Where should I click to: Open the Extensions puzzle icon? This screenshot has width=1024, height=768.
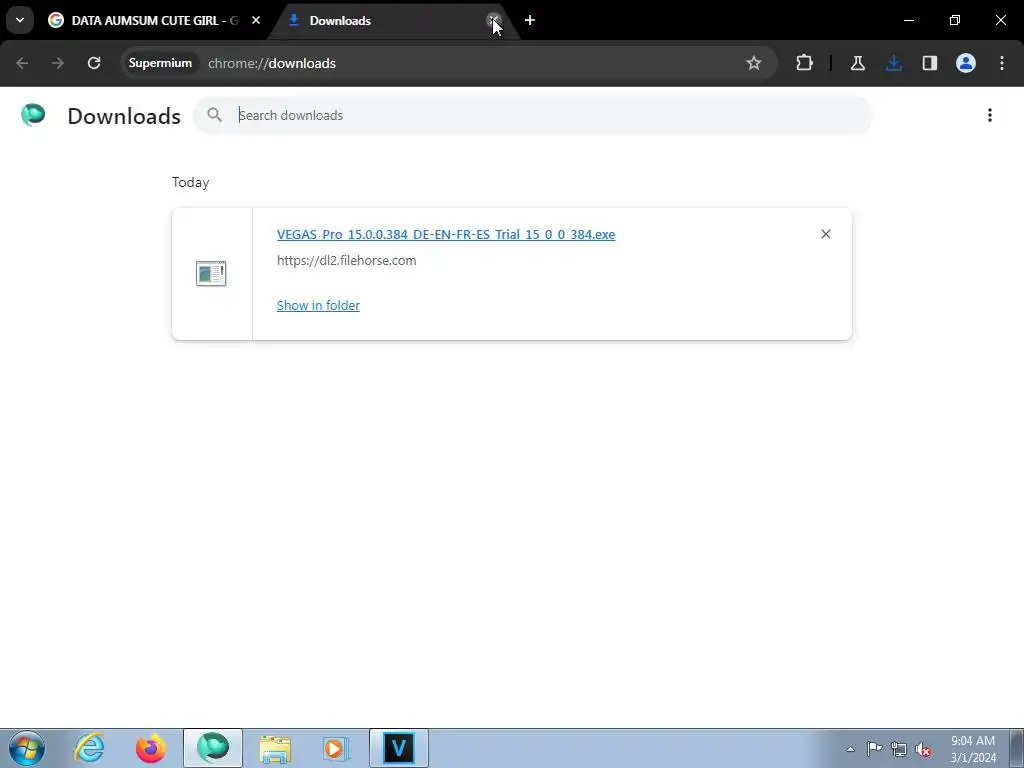pyautogui.click(x=805, y=63)
